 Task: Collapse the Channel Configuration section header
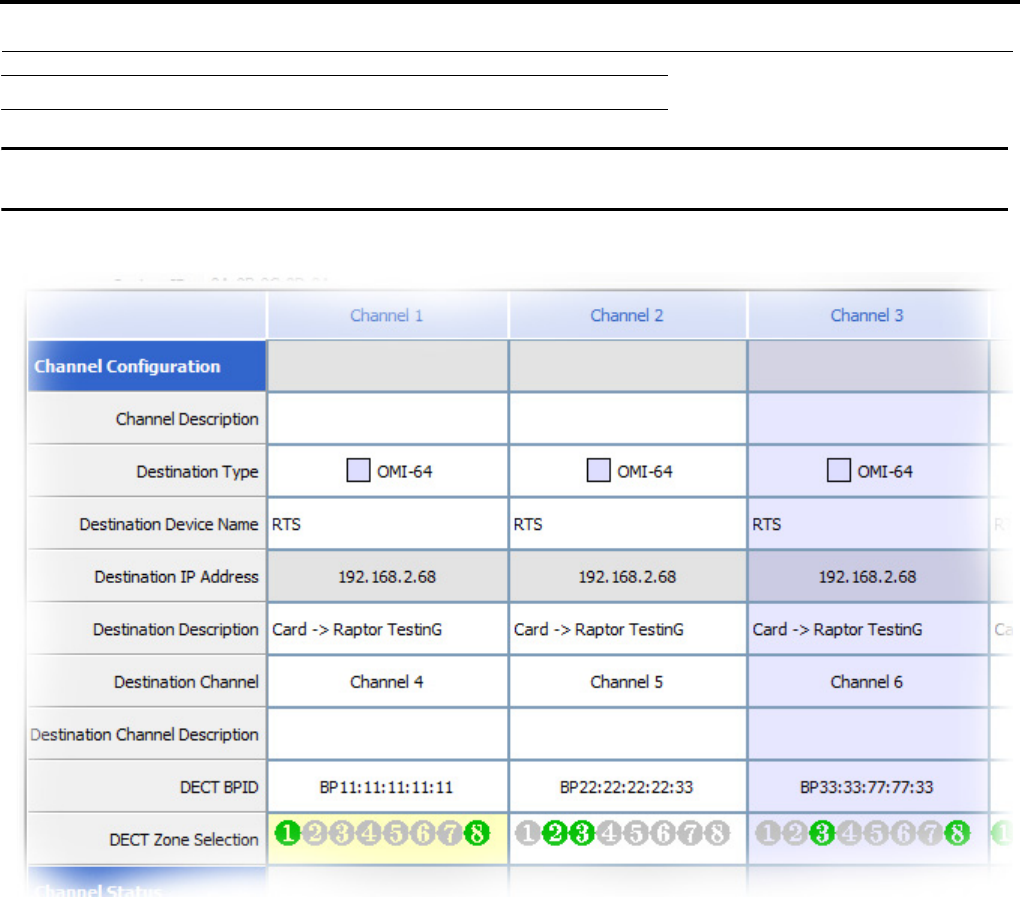147,366
